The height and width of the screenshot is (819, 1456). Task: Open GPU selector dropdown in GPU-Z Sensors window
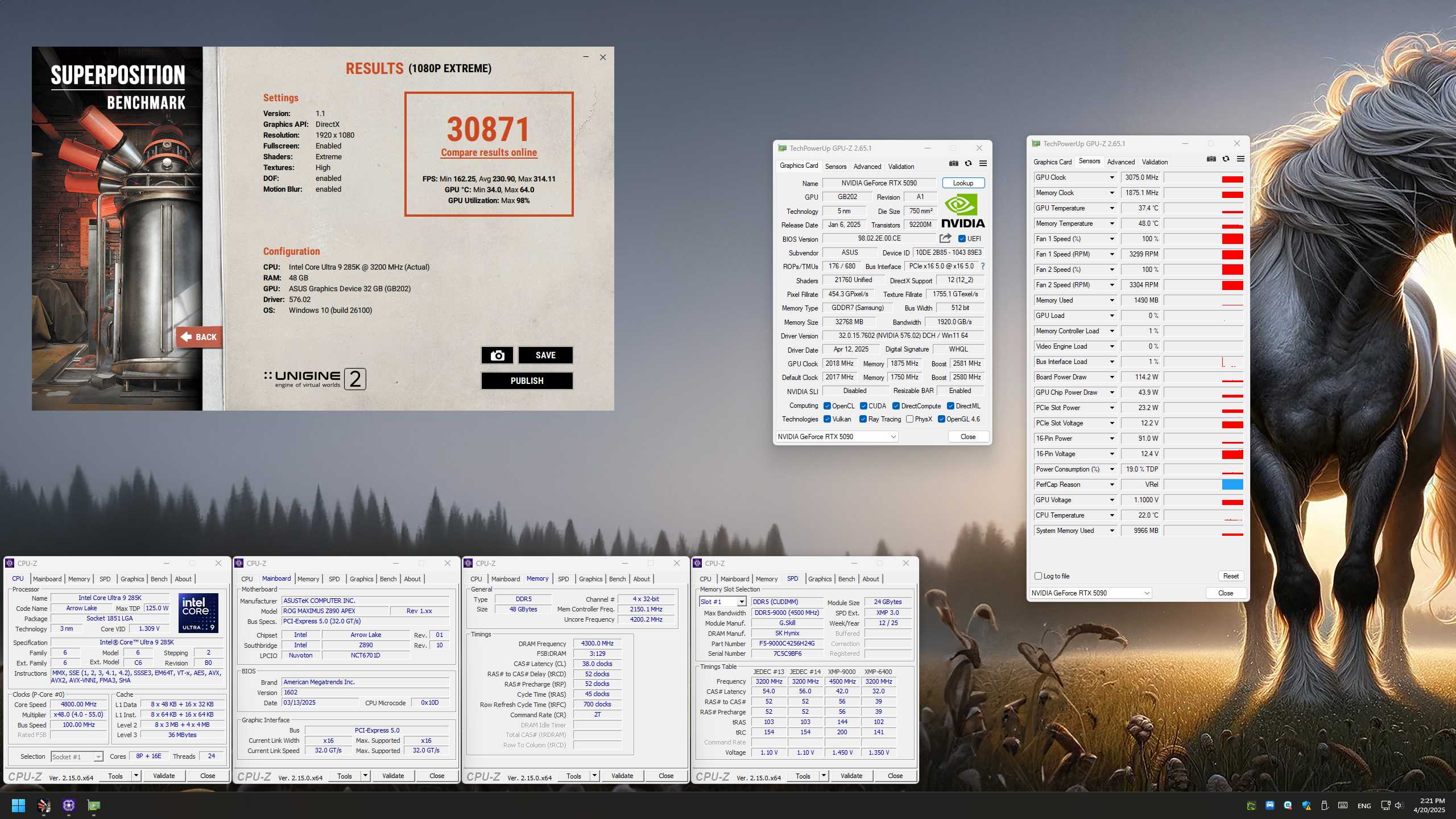1091,593
